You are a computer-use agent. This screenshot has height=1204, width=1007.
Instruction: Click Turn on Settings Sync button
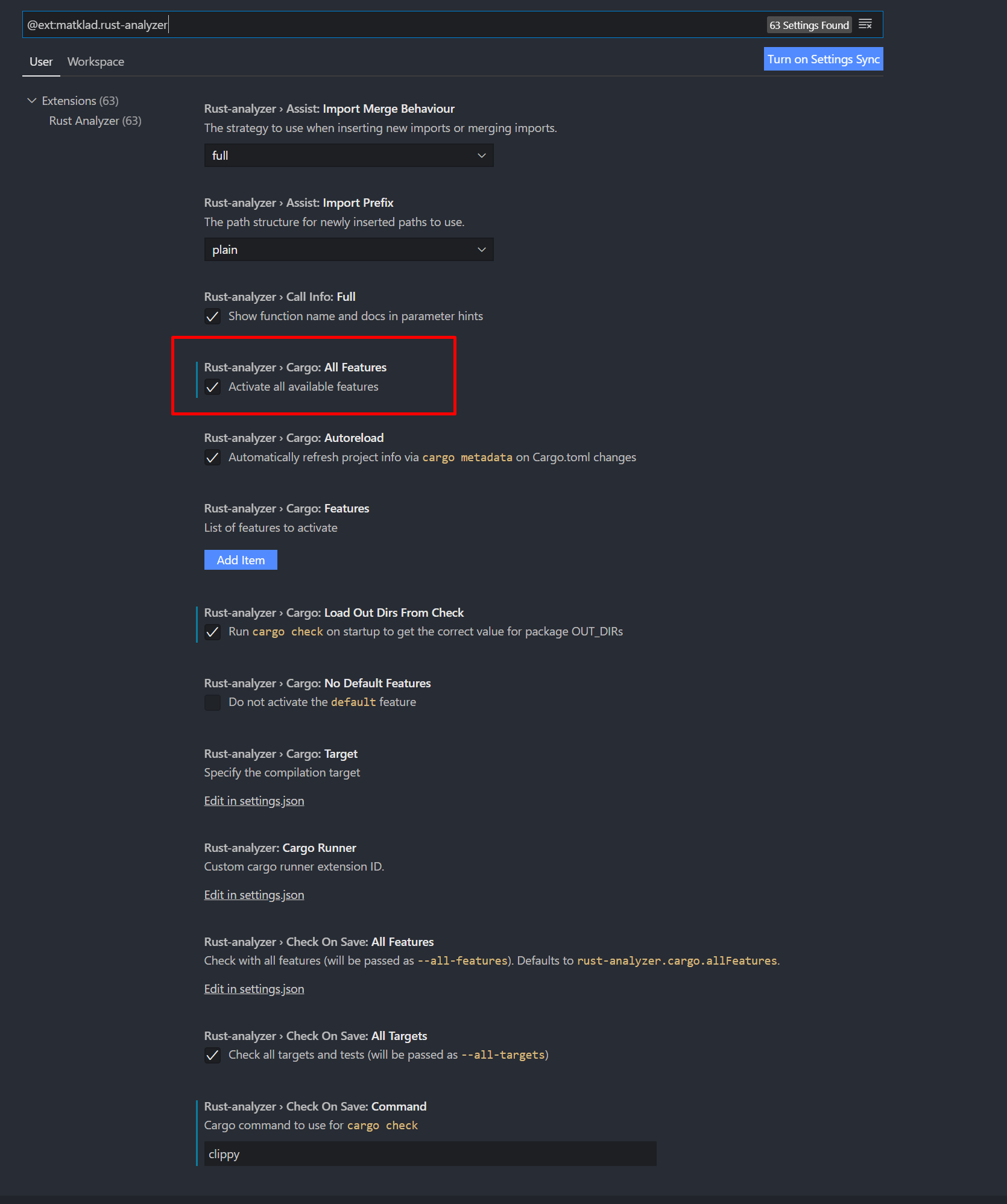pyautogui.click(x=823, y=59)
